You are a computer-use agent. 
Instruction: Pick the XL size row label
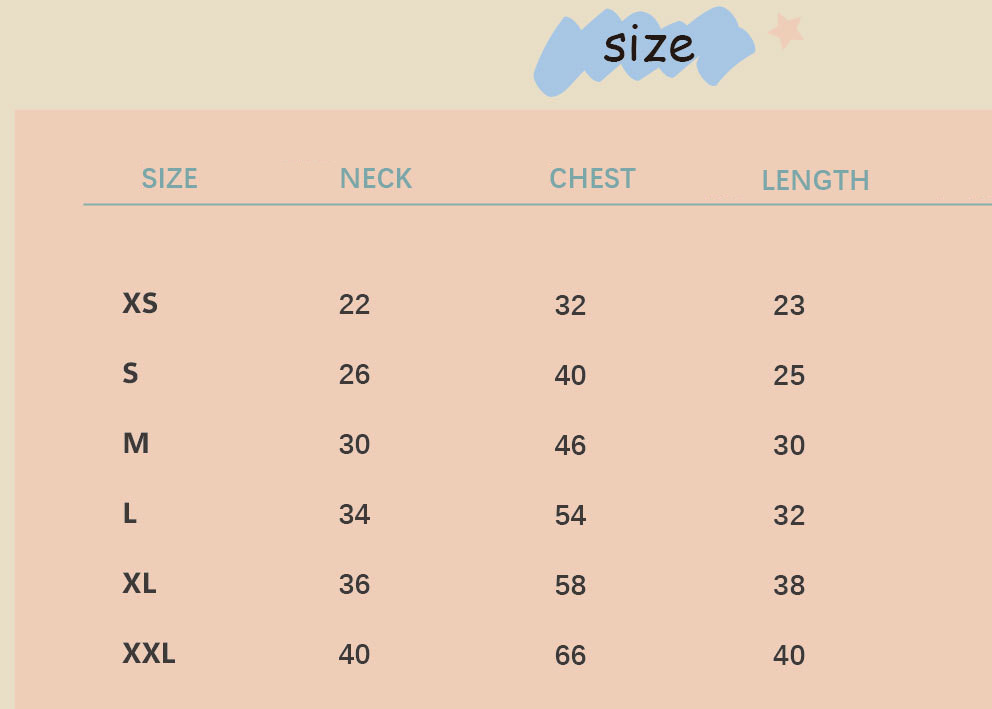pyautogui.click(x=139, y=584)
